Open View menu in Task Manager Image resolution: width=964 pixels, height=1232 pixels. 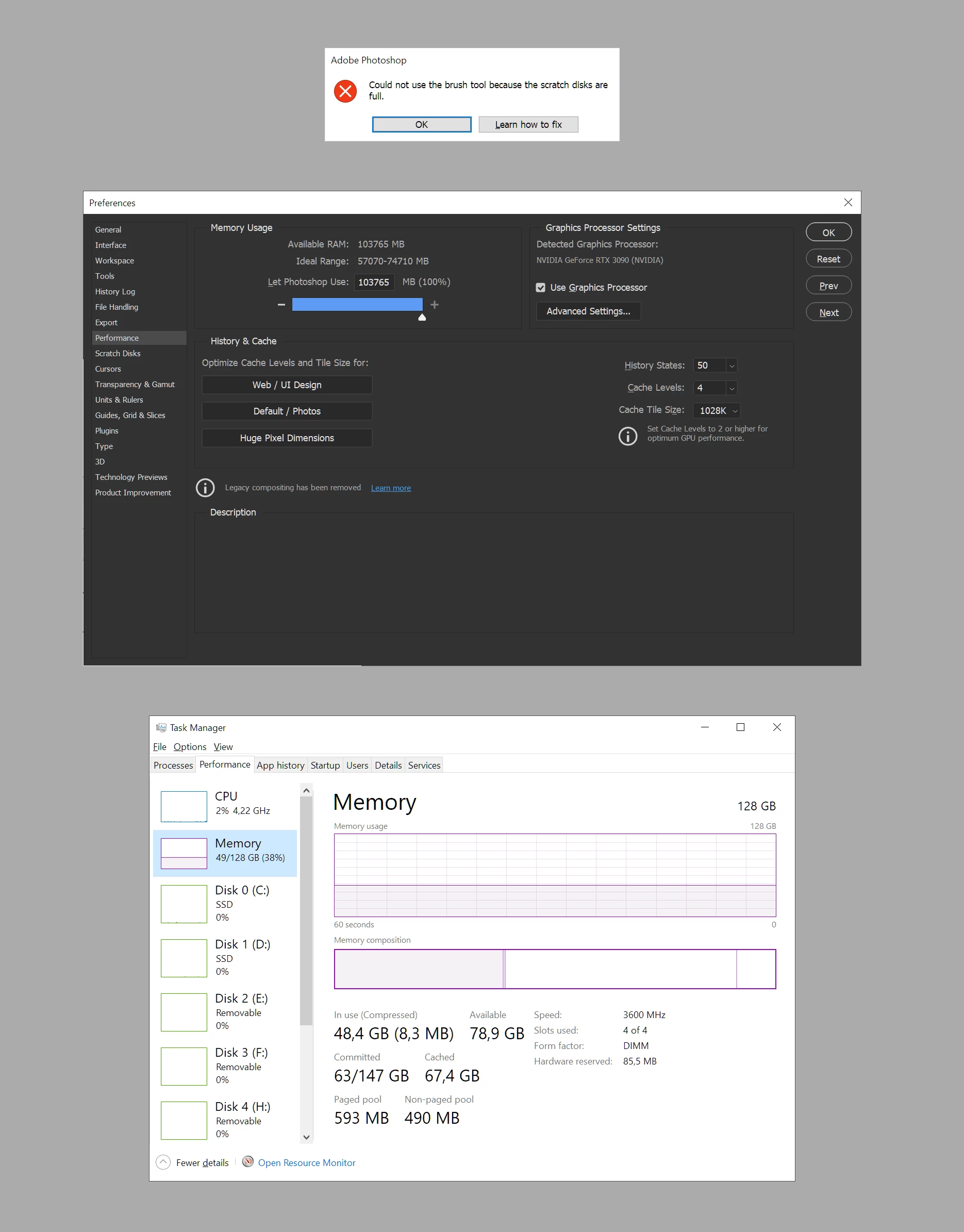pyautogui.click(x=223, y=746)
